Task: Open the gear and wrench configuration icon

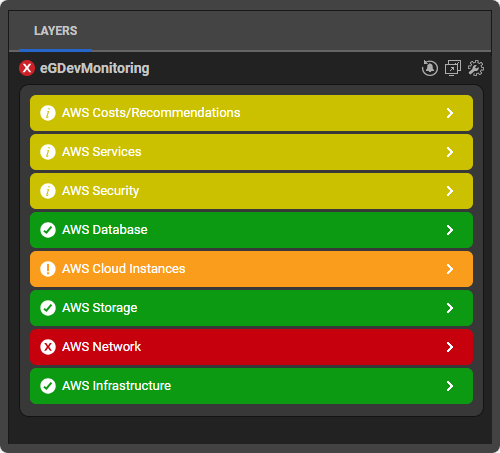Action: 476,68
